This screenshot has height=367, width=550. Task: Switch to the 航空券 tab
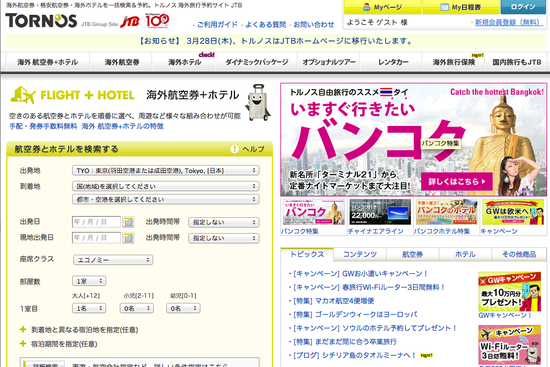coord(412,254)
